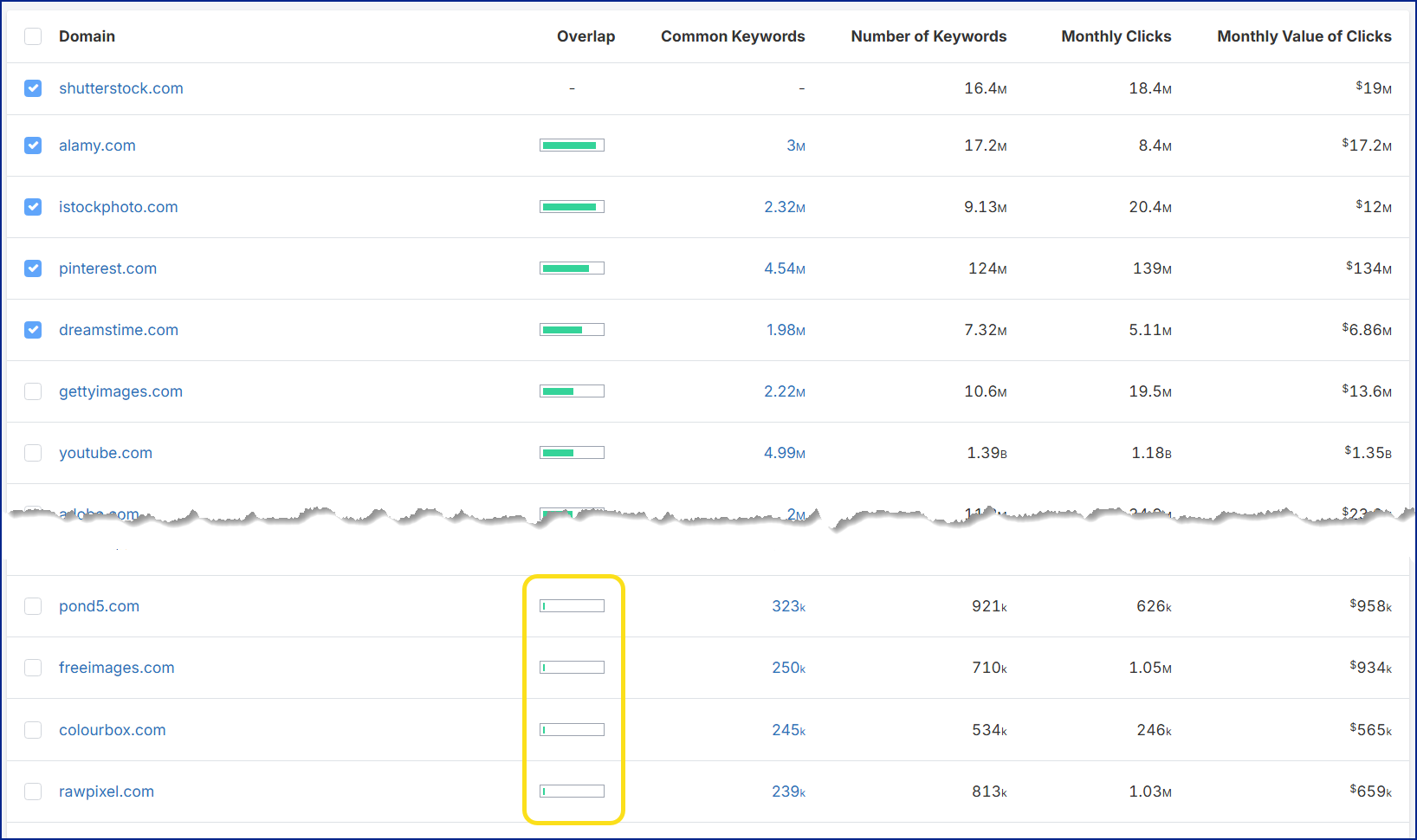Screen dimensions: 1417x840
Task: Check the pond5.com checkbox
Action: (33, 606)
